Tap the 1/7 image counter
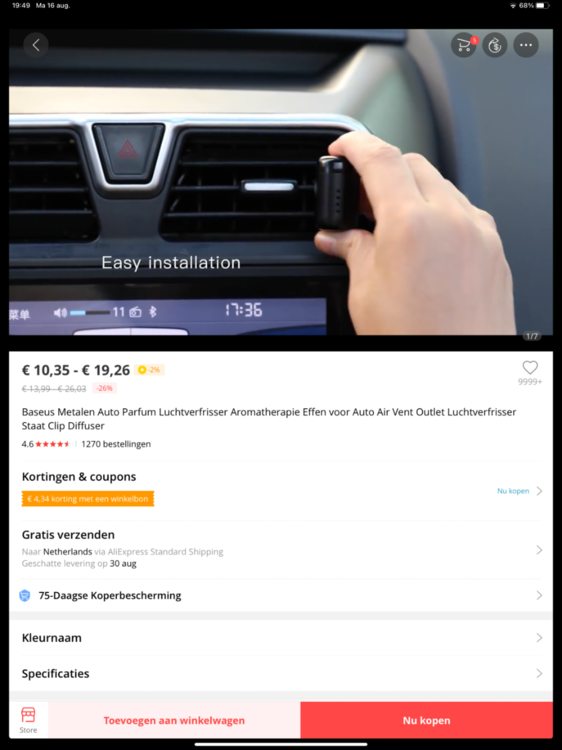Screen dimensions: 562x750 532,336
